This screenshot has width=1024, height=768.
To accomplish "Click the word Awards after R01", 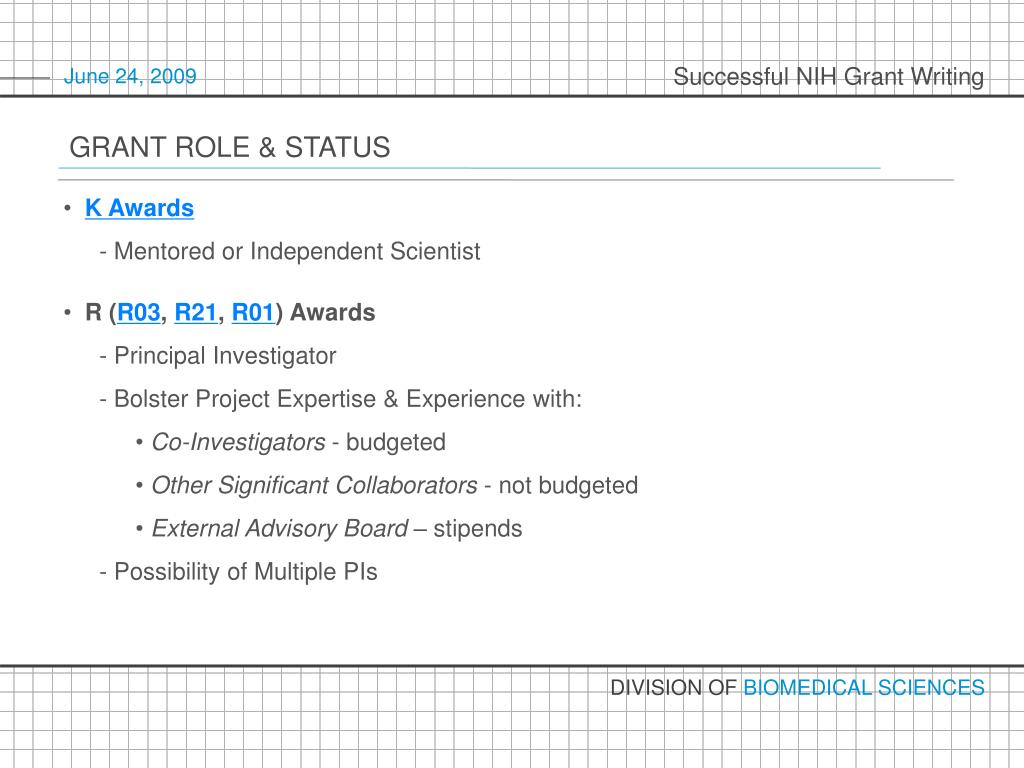I will click(x=332, y=312).
